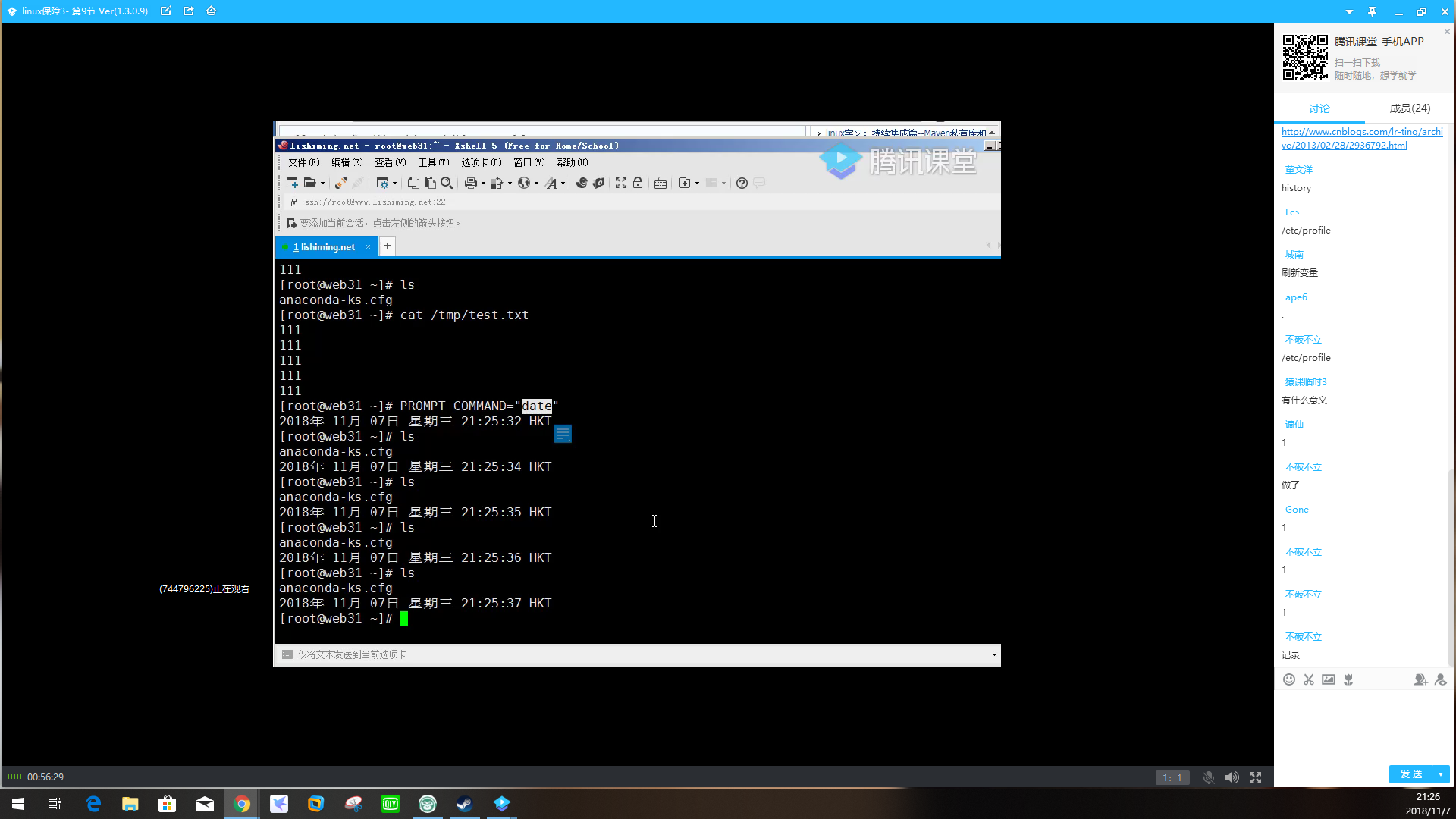The width and height of the screenshot is (1456, 819).
Task: Expand session tree with plus button
Action: tap(388, 247)
